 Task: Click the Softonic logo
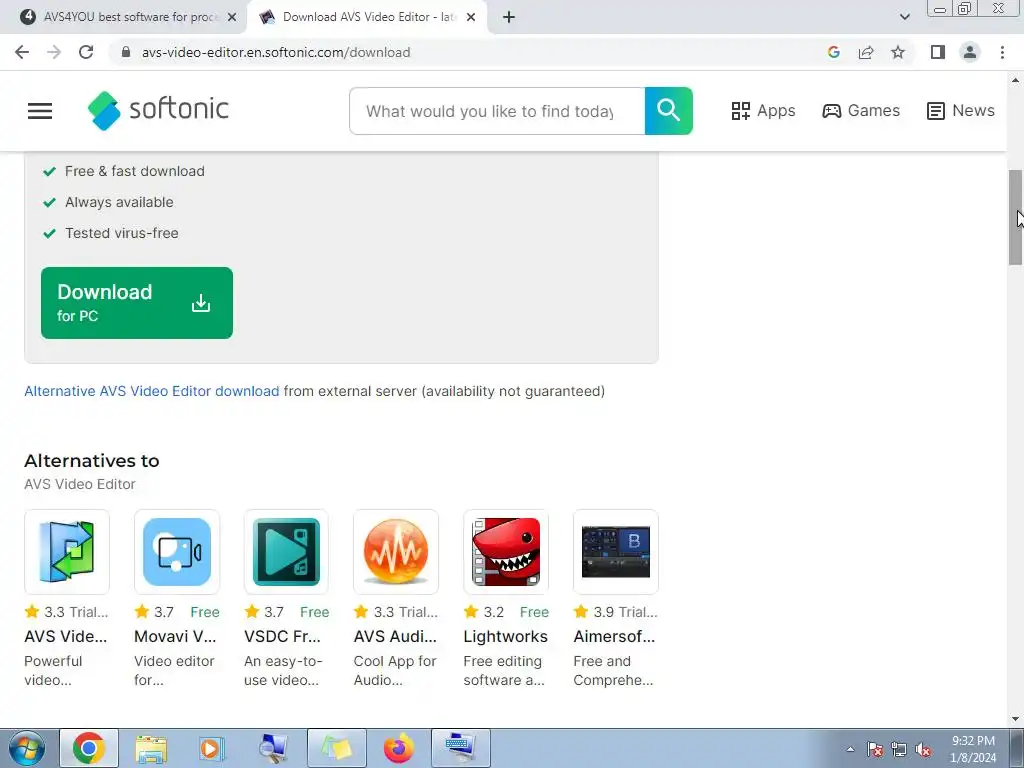[158, 110]
